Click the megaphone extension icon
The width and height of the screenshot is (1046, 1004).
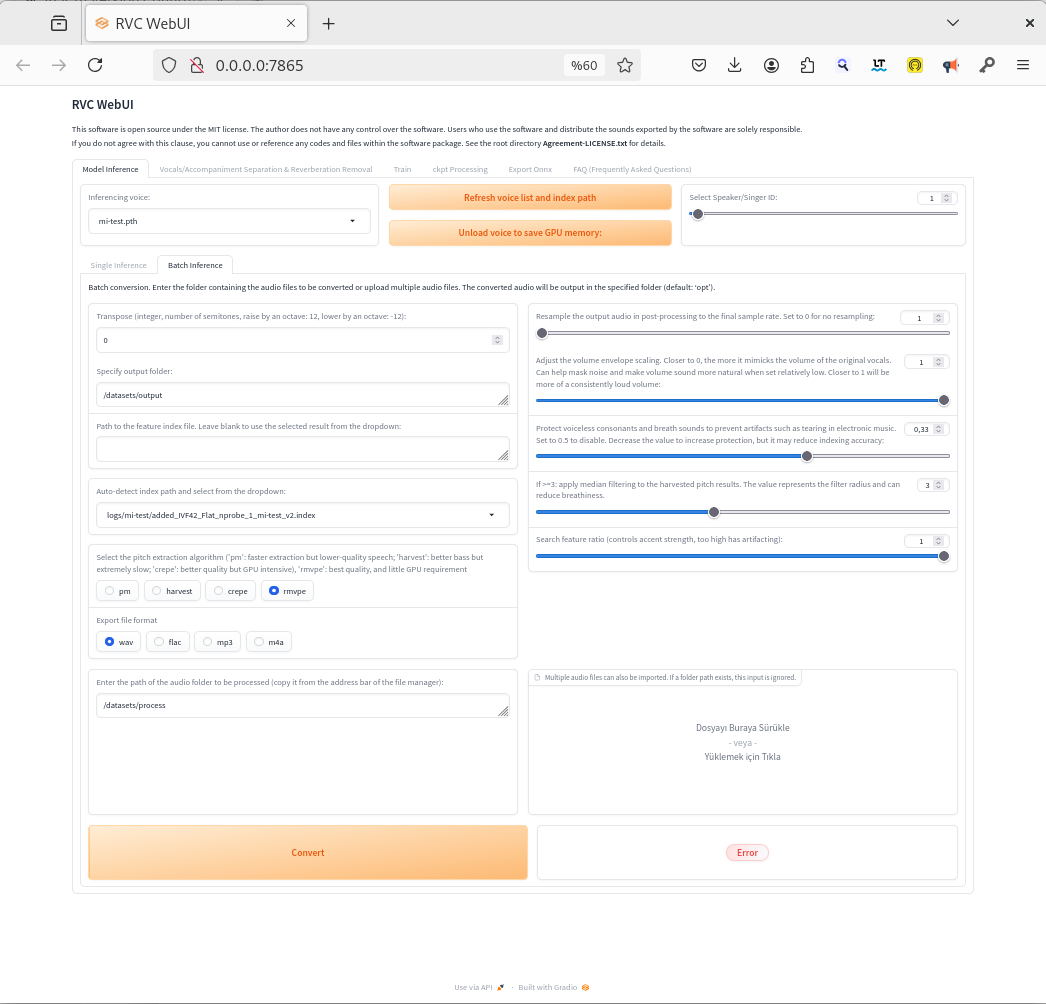point(951,65)
